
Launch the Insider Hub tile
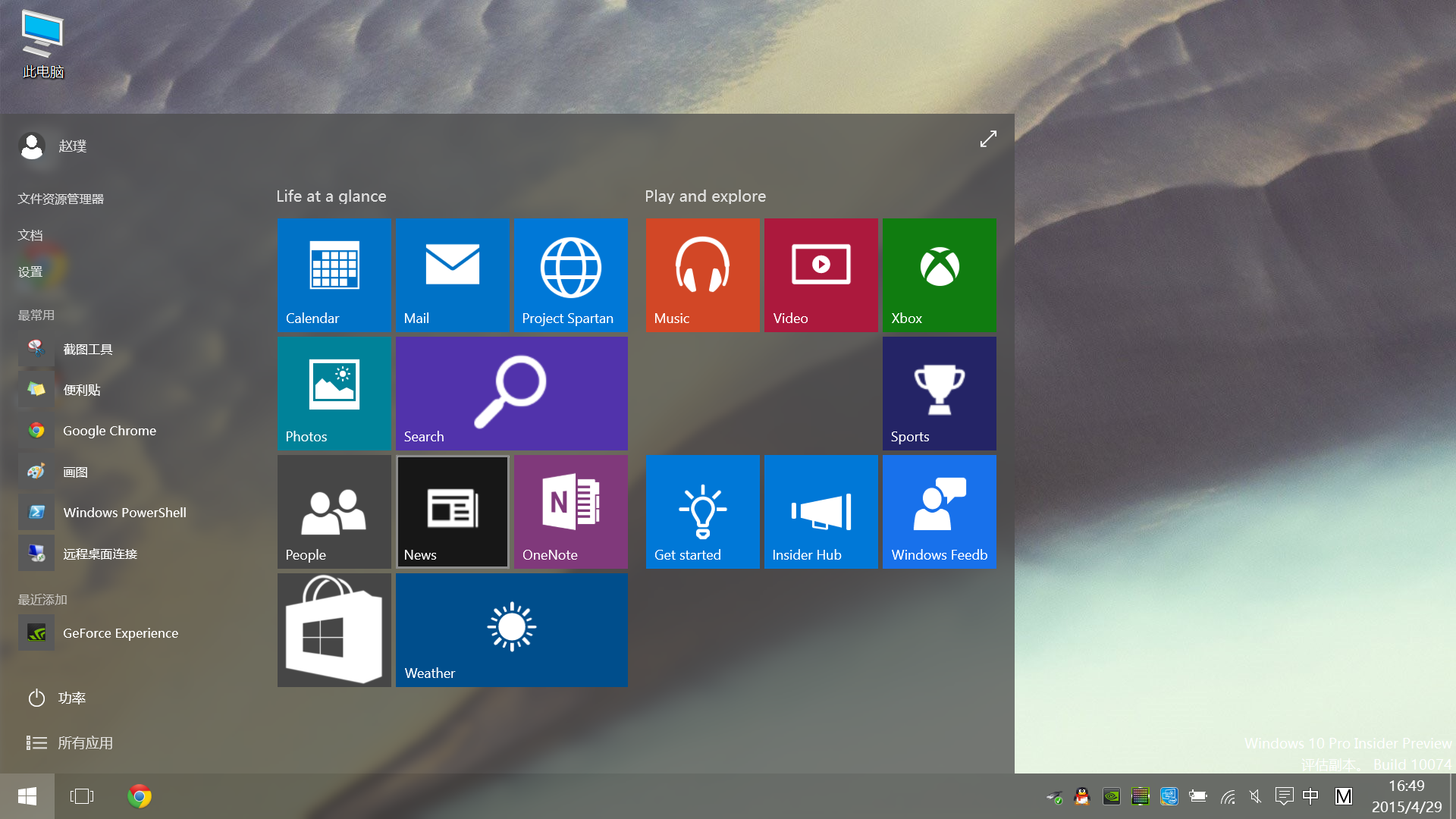(821, 511)
